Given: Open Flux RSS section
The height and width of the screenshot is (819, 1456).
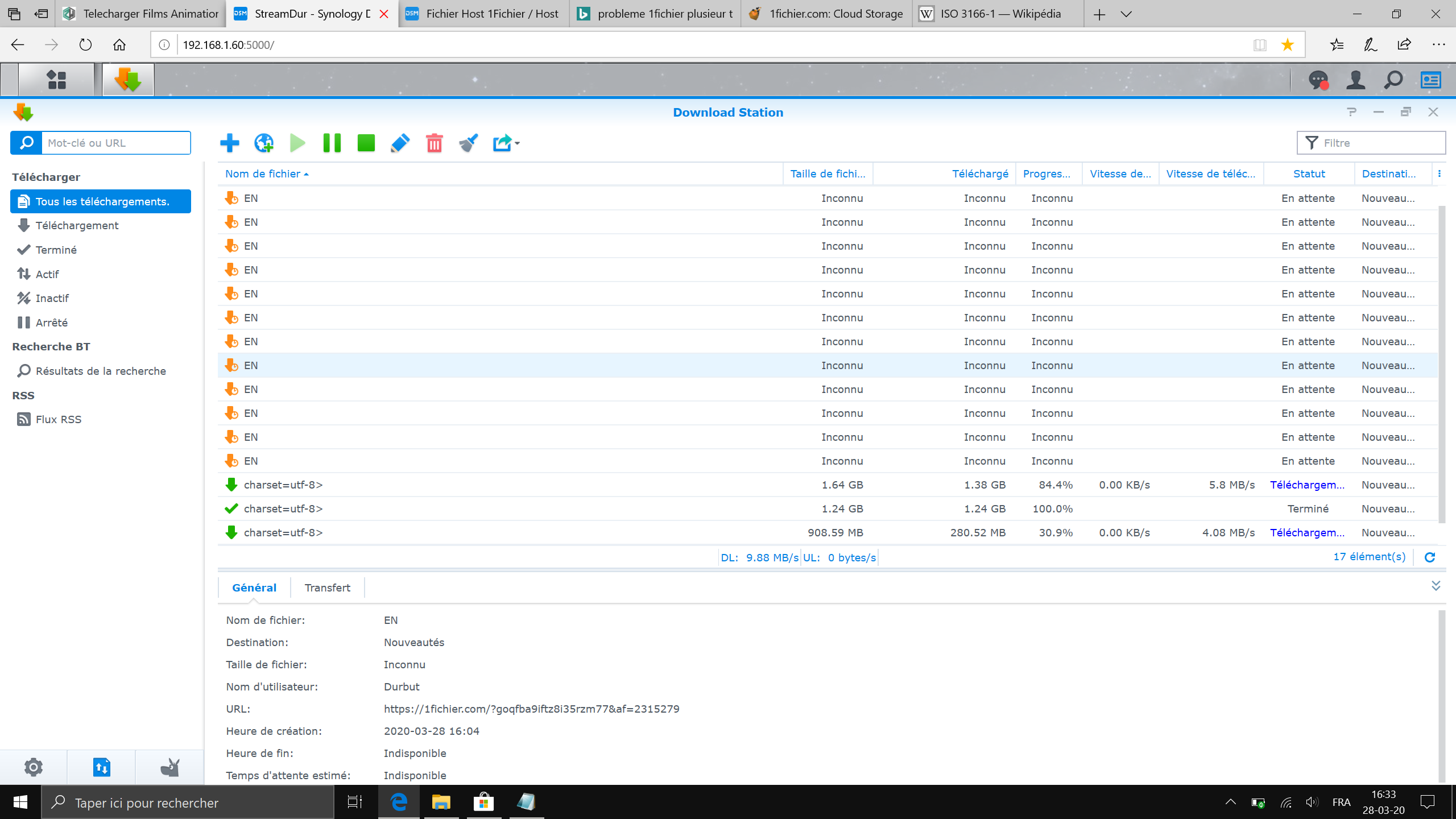Looking at the screenshot, I should pos(58,419).
